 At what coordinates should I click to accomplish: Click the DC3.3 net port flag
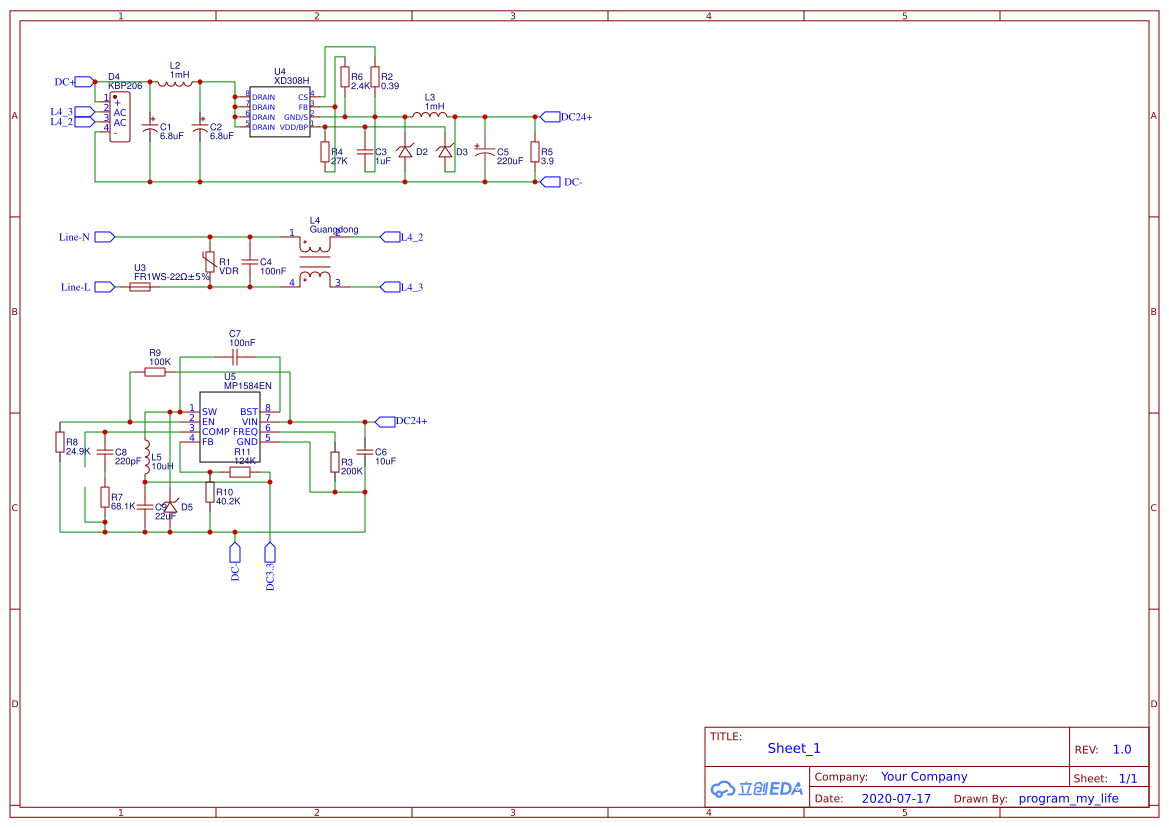pyautogui.click(x=270, y=552)
